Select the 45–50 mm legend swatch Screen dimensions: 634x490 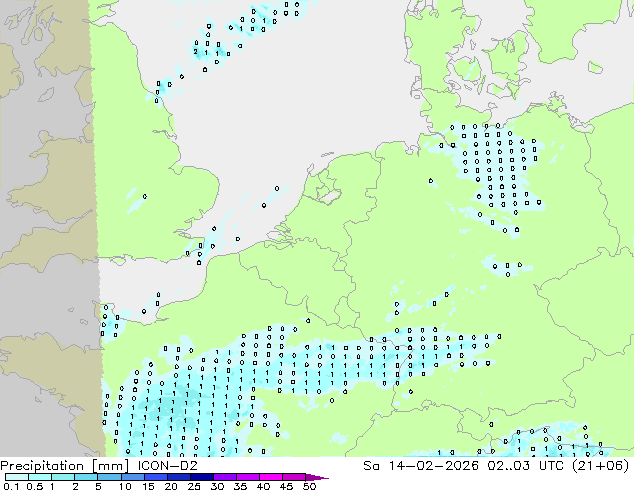click(294, 477)
